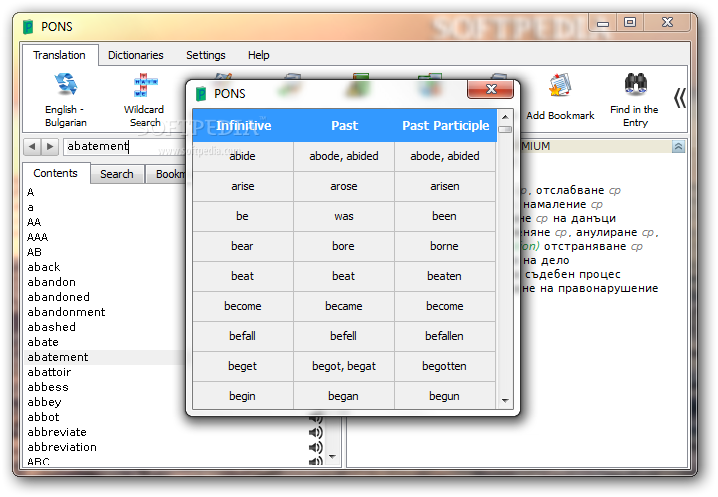Image resolution: width=718 pixels, height=497 pixels.
Task: Play pronunciation for abbreviate
Action: click(315, 432)
